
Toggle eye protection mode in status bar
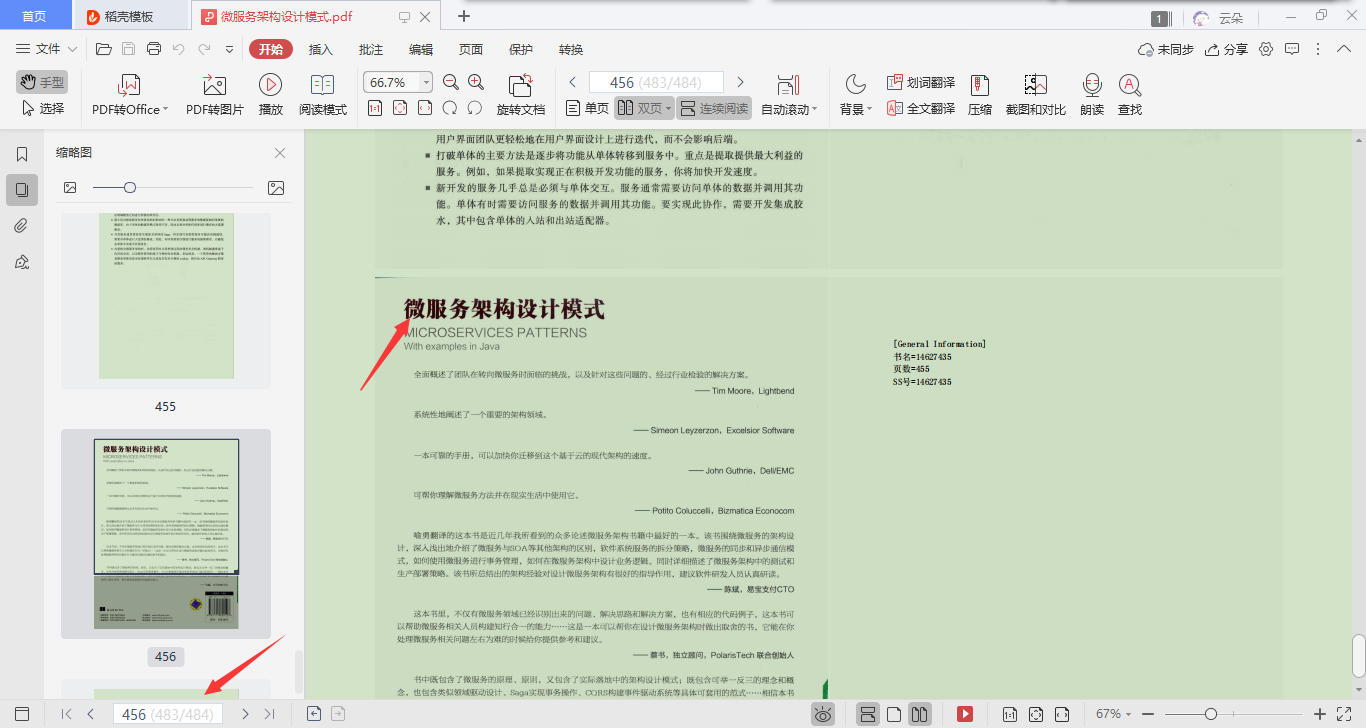point(823,714)
